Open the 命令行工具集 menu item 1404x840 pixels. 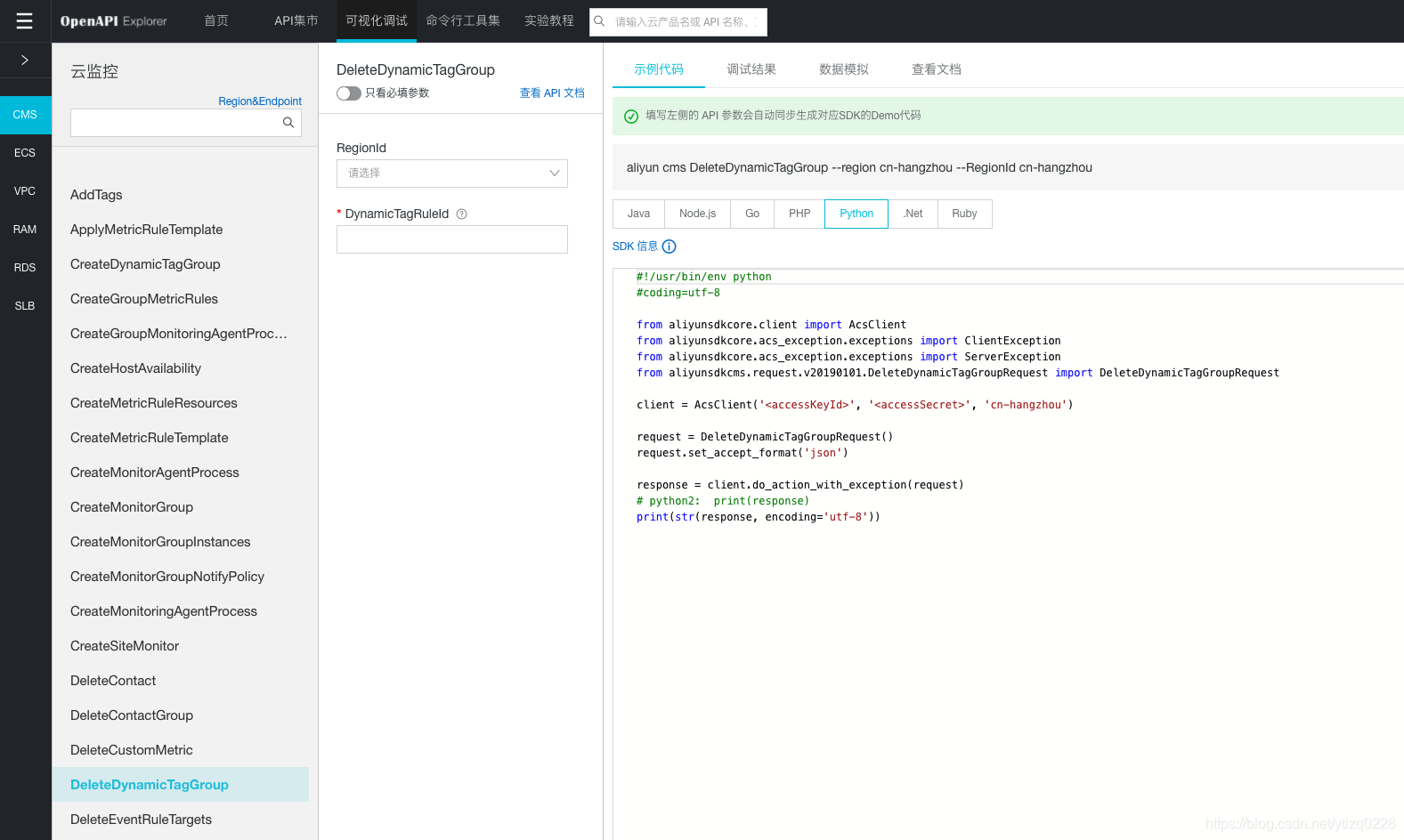click(463, 21)
